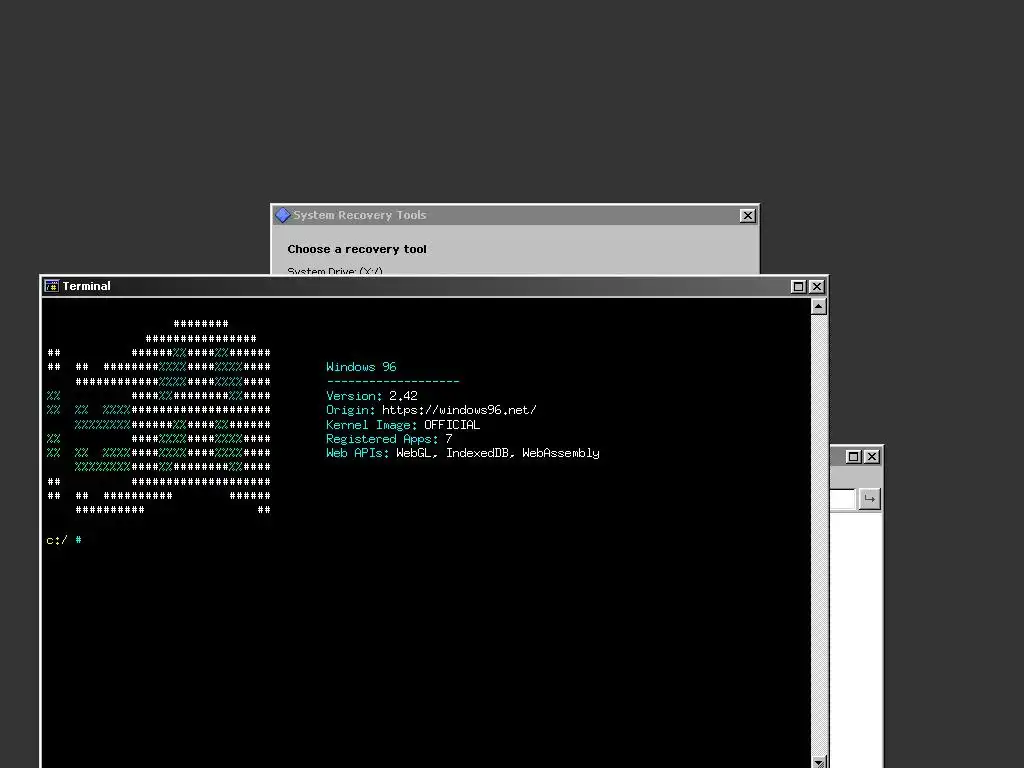
Task: Click the System Recovery Tools title text
Action: pos(360,215)
